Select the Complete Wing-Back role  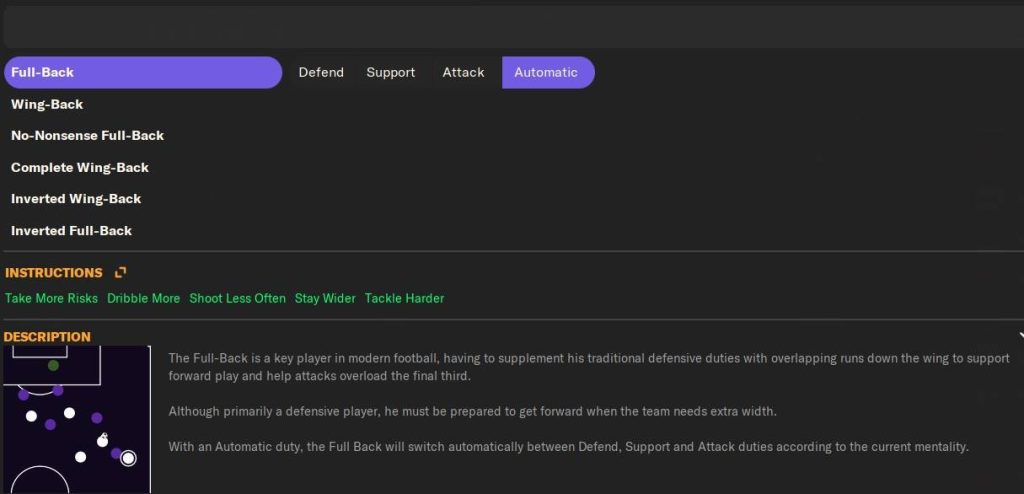[x=79, y=167]
